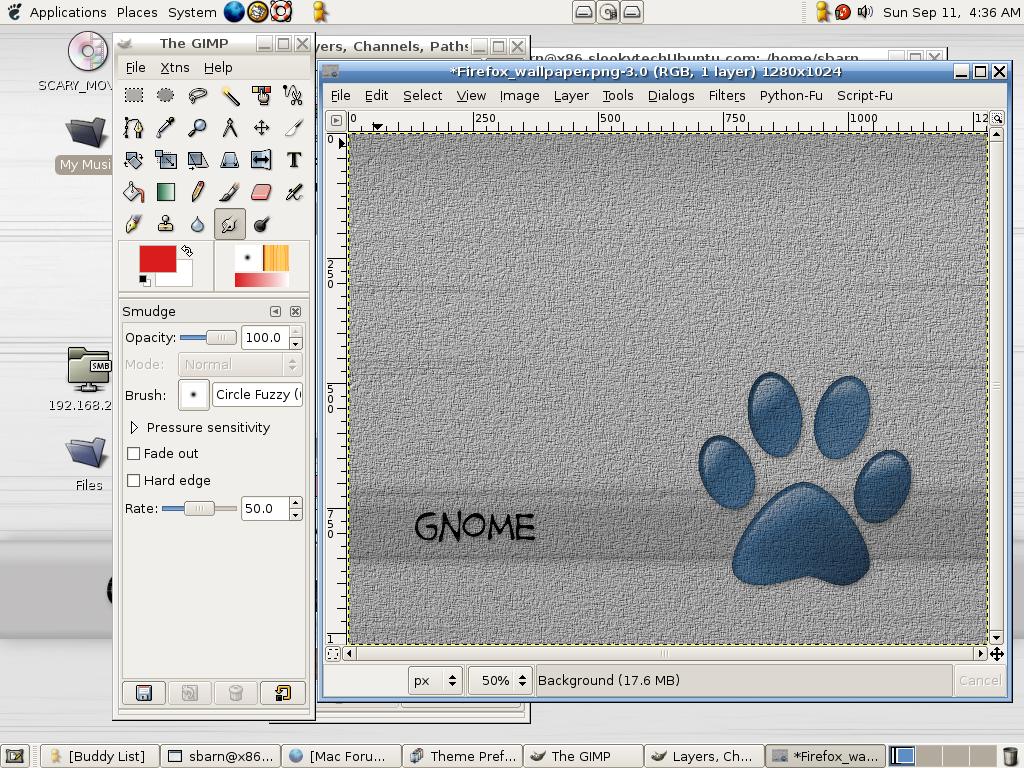Image resolution: width=1024 pixels, height=768 pixels.
Task: Select the Shear tool
Action: click(x=197, y=159)
